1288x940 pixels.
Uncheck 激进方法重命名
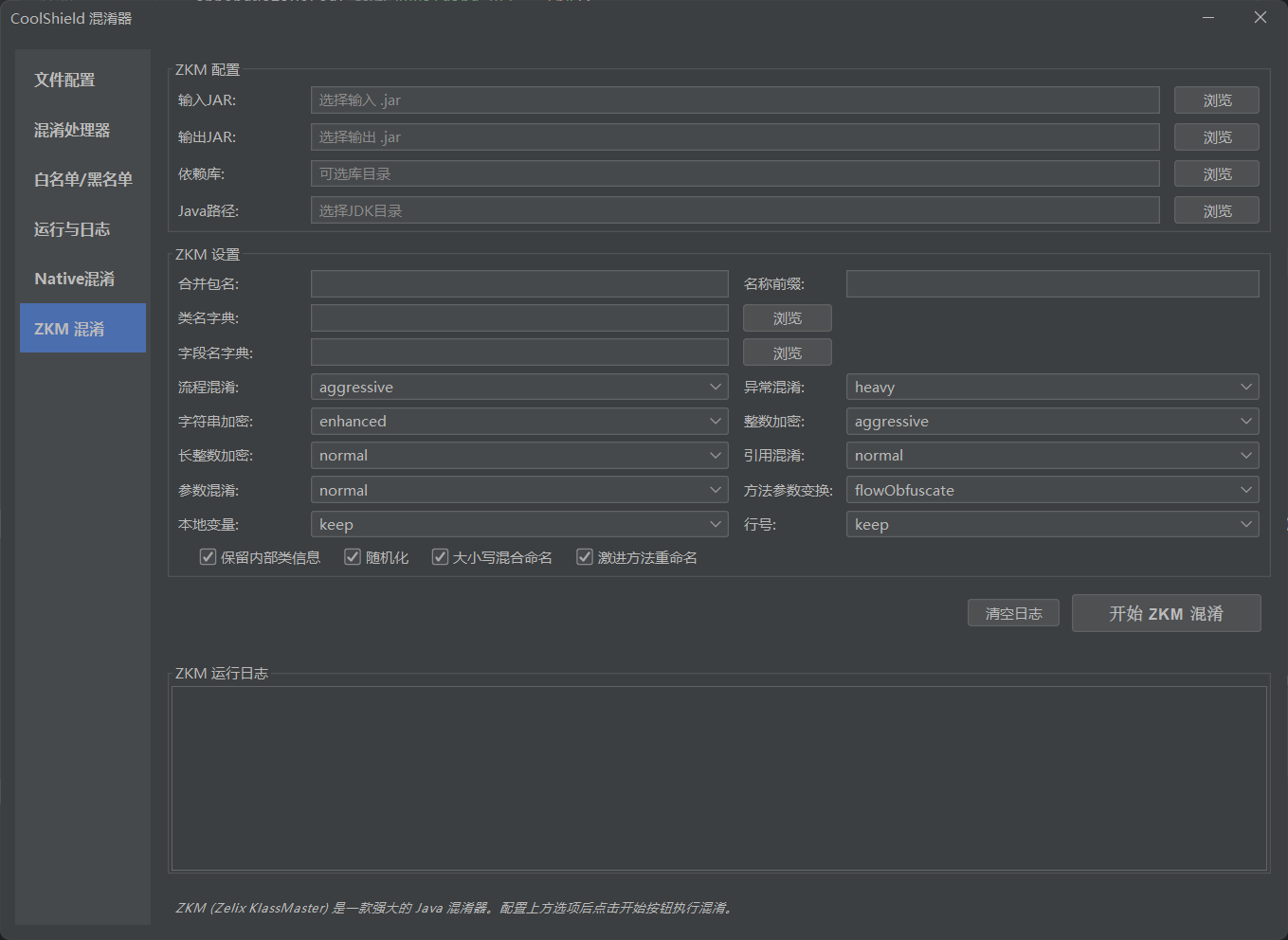click(584, 556)
